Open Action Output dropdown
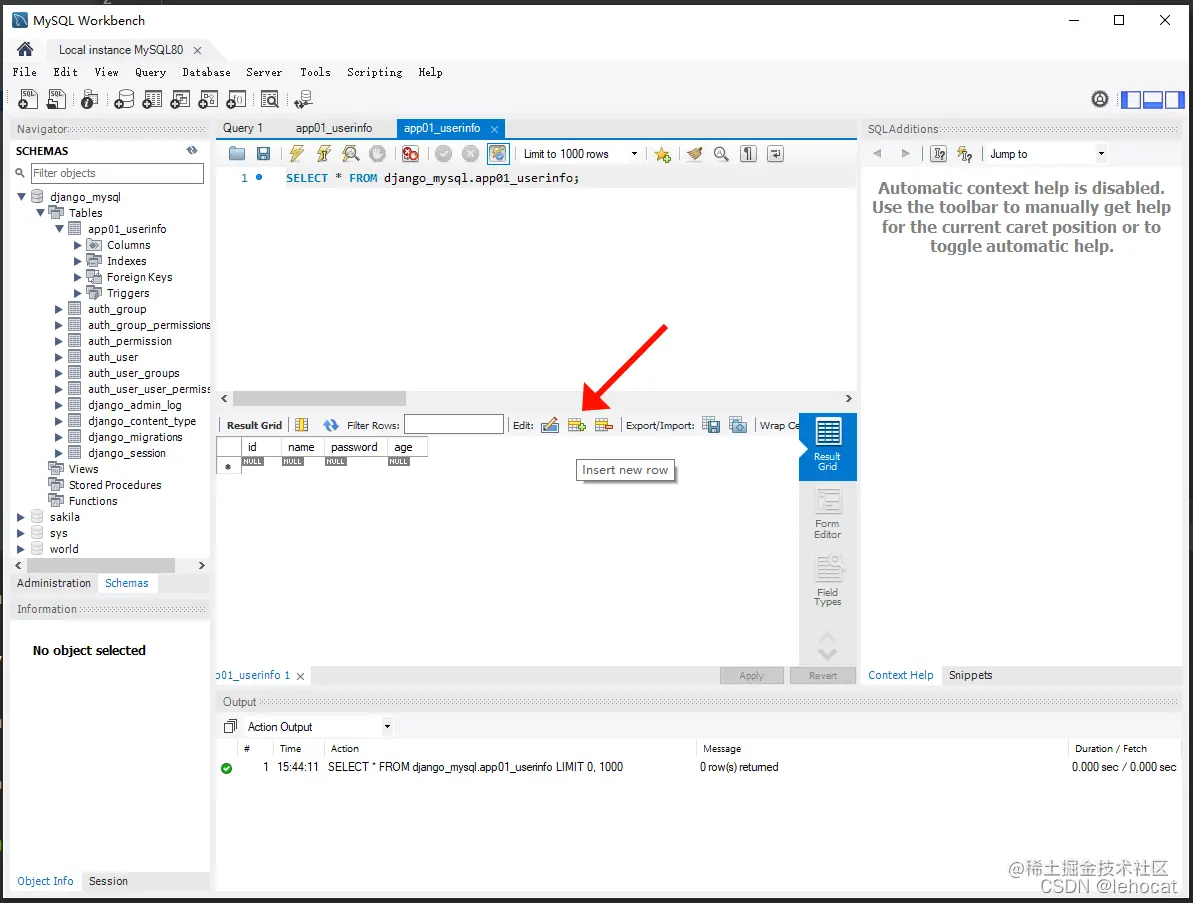Image resolution: width=1193 pixels, height=903 pixels. (387, 727)
